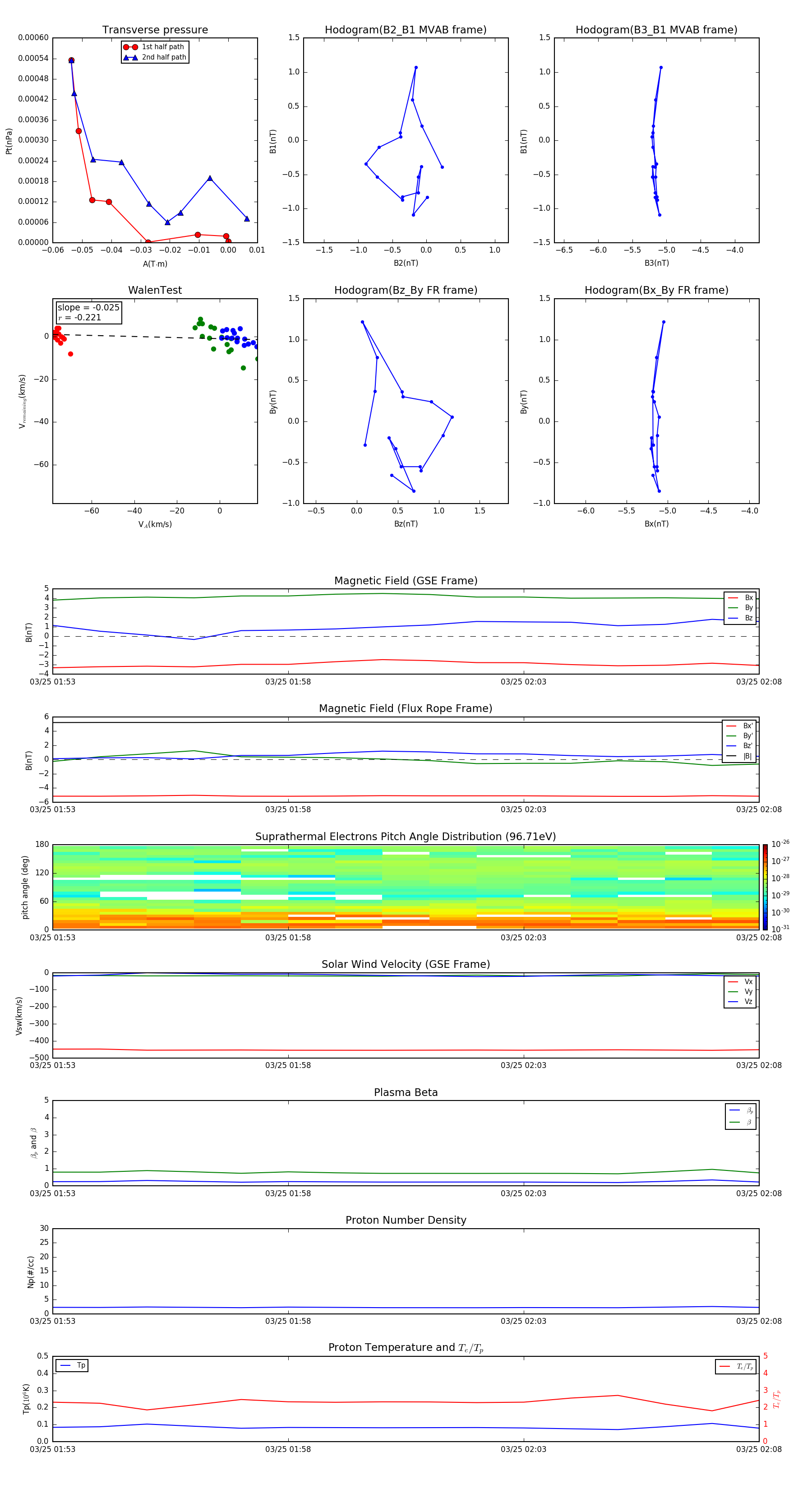812x1489 pixels.
Task: Click the 'Bz(nT)' x-axis label
Action: [406, 524]
